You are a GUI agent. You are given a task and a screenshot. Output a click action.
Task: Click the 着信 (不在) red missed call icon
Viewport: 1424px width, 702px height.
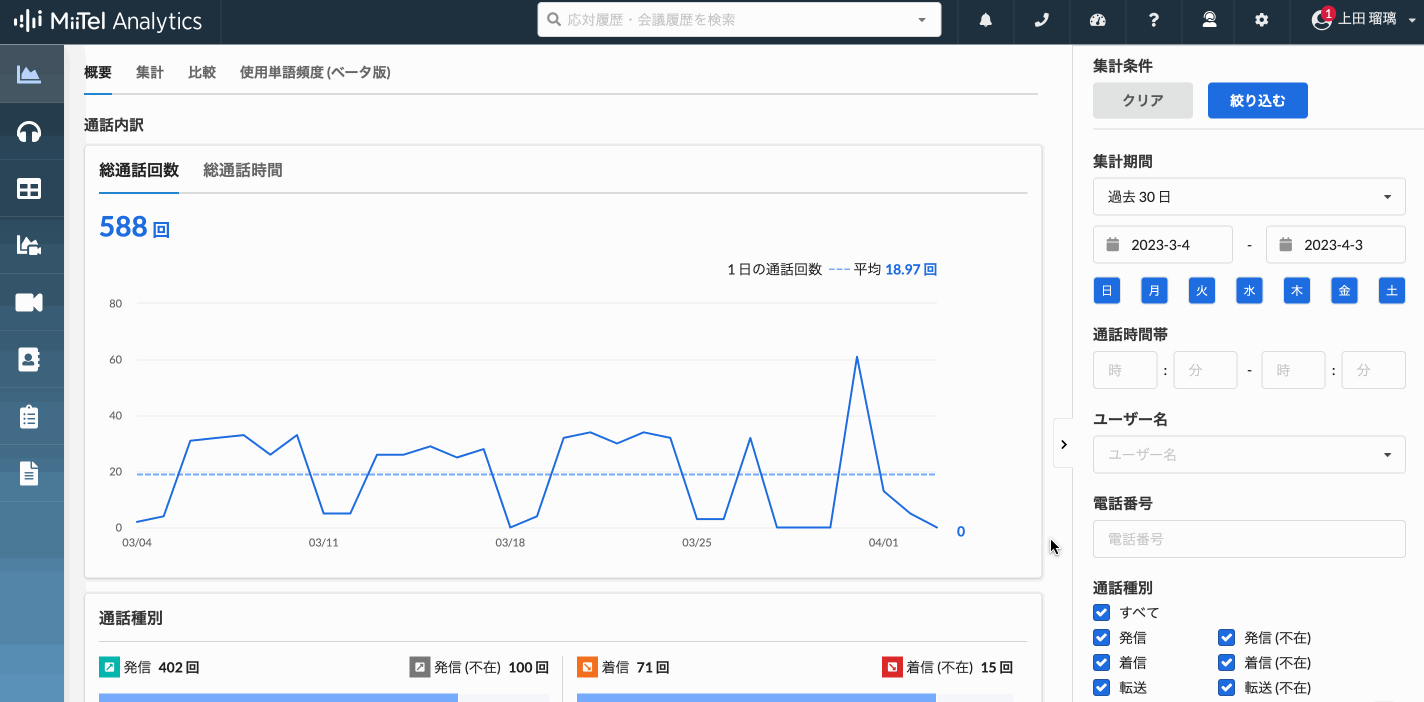point(892,667)
